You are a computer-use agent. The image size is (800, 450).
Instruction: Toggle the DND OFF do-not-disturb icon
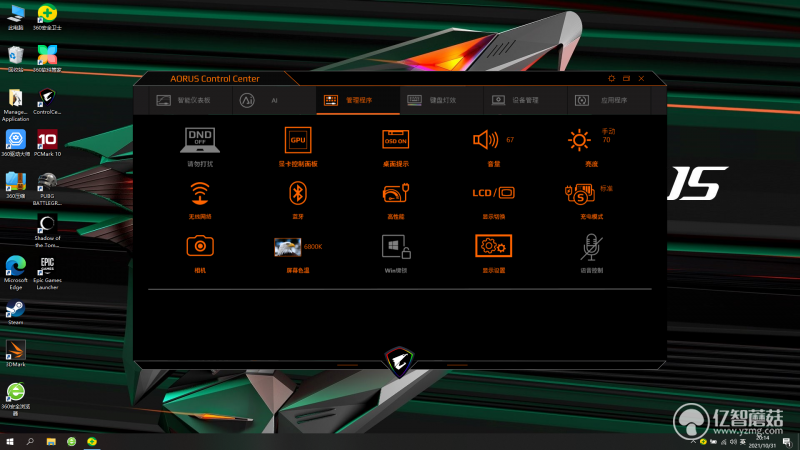pos(200,140)
